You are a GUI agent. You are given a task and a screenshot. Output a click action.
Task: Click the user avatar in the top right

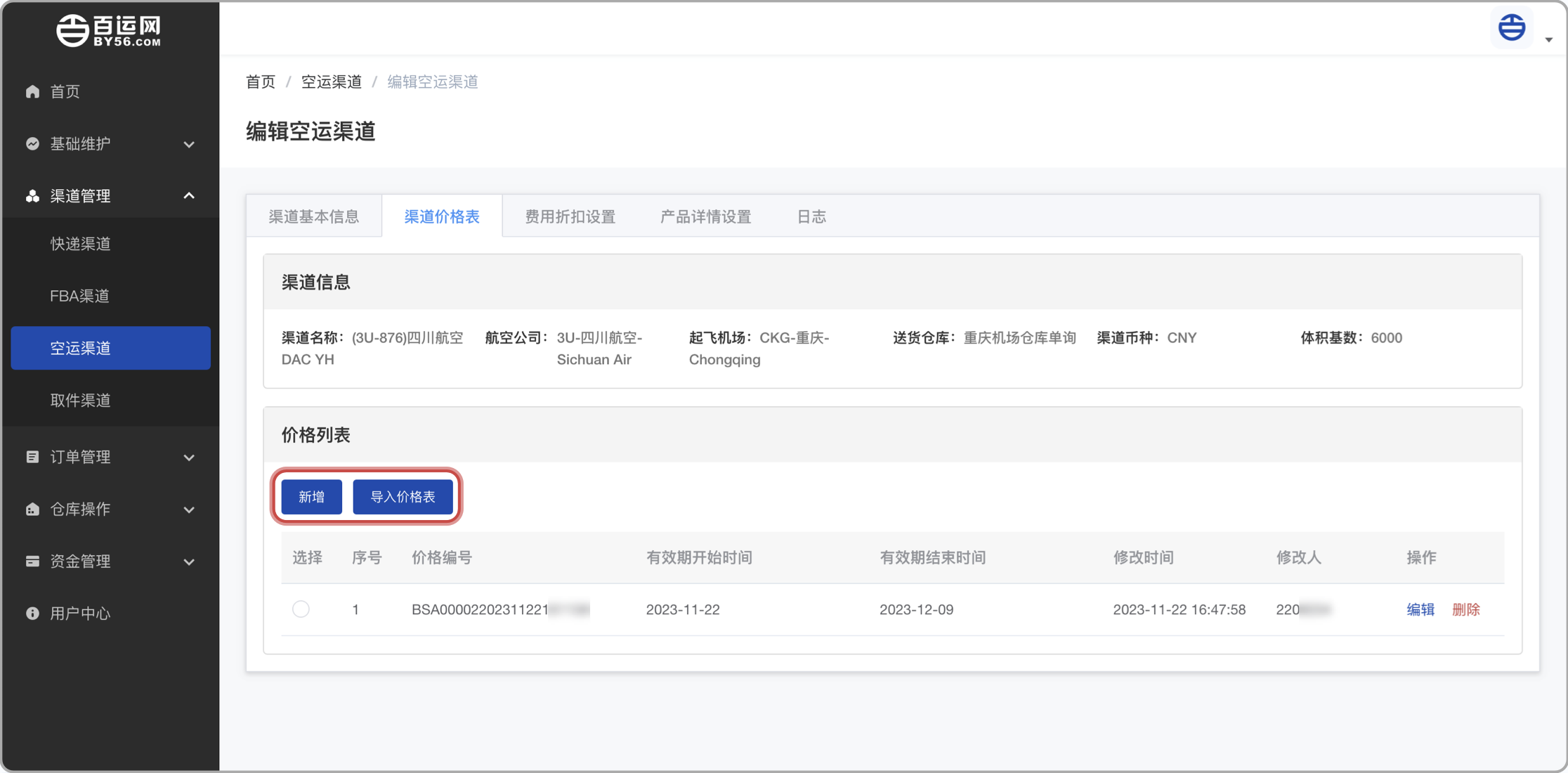(x=1511, y=27)
